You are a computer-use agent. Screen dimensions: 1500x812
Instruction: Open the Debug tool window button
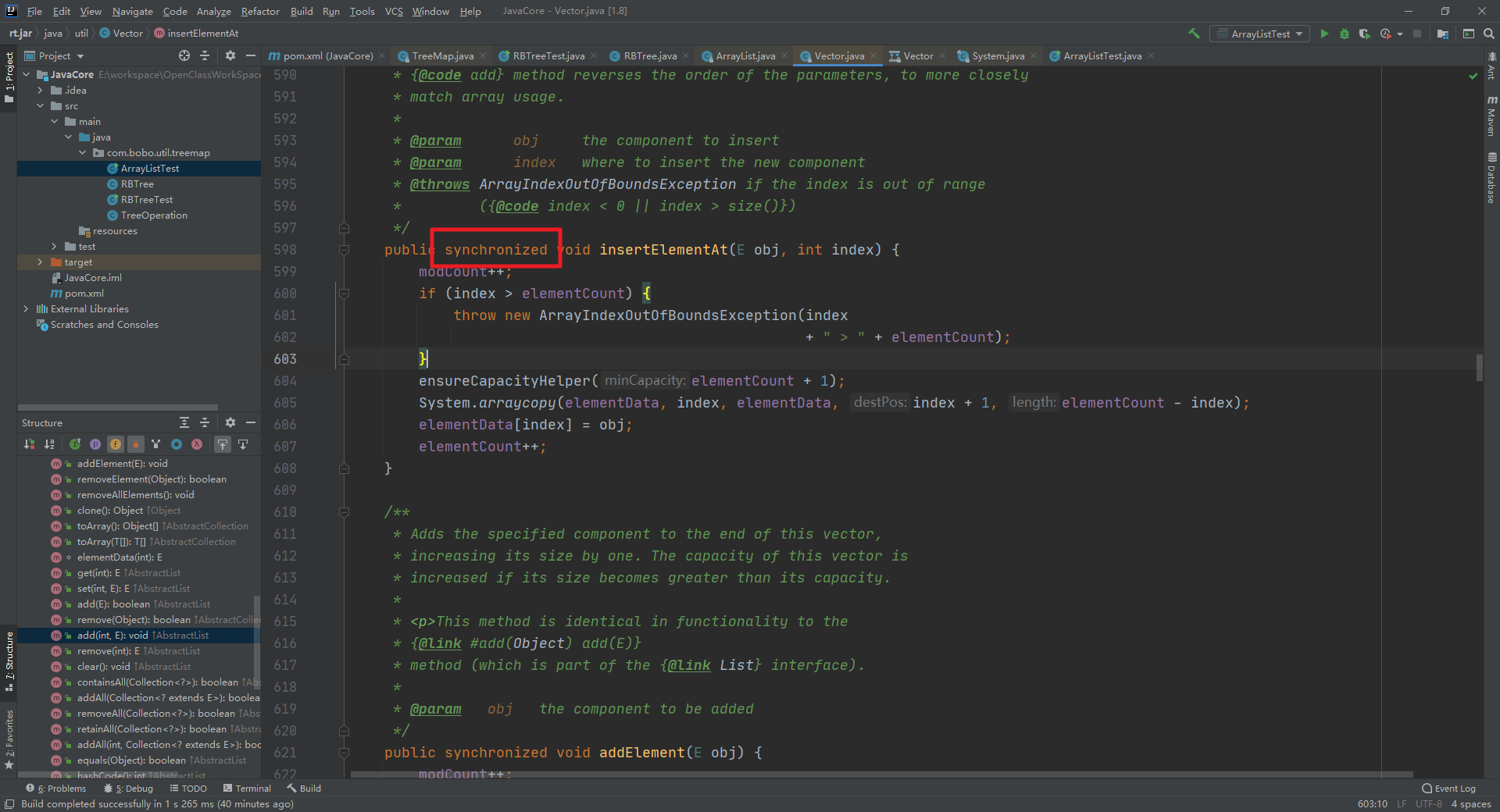coord(129,789)
